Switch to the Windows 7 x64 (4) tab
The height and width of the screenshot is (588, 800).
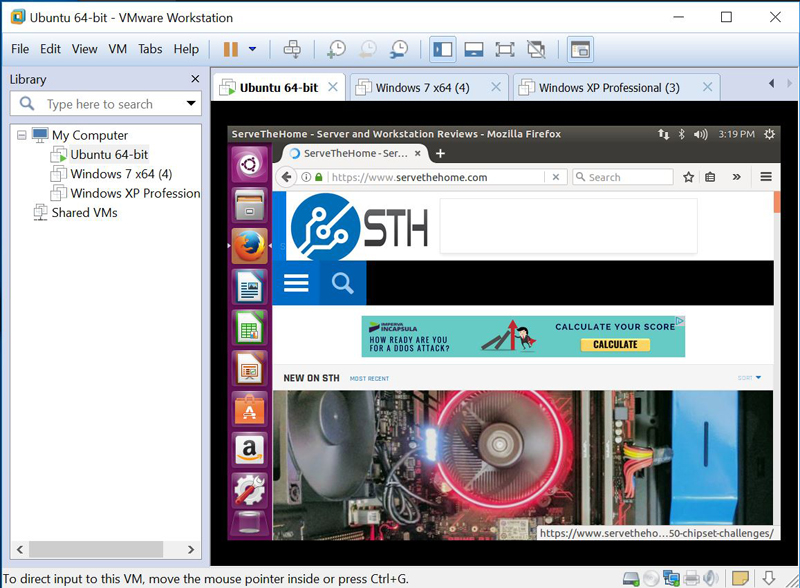(422, 88)
